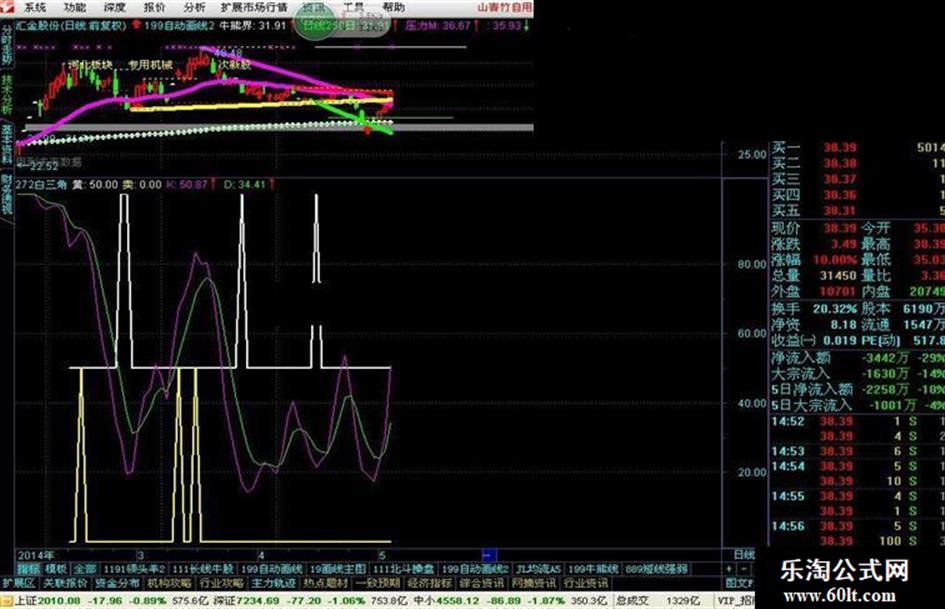Click the 14:56 trade tick row

coord(858,526)
